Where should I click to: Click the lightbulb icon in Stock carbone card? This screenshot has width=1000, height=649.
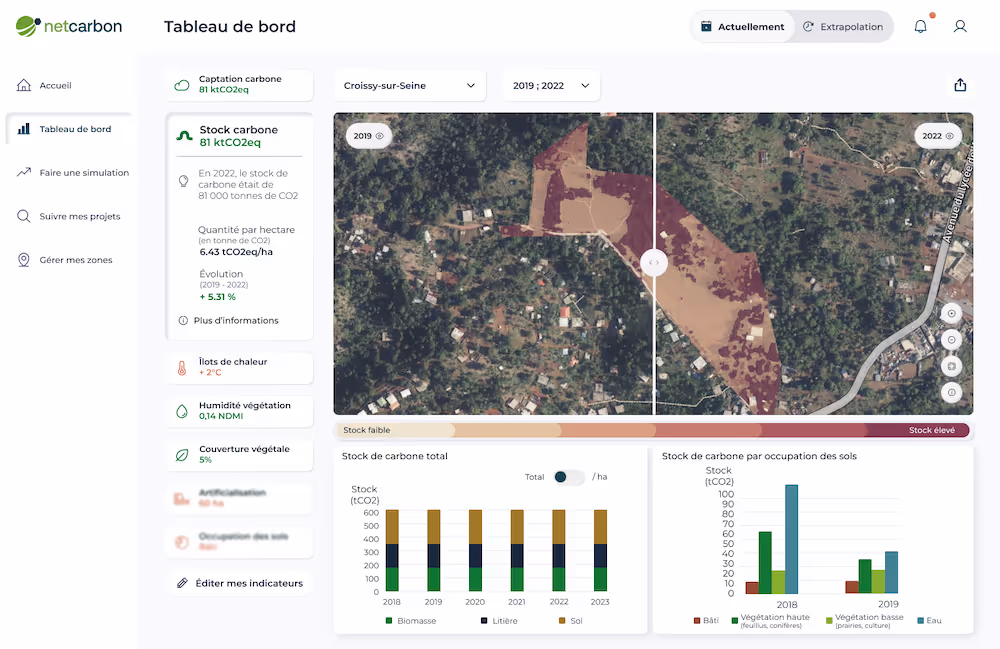point(183,181)
